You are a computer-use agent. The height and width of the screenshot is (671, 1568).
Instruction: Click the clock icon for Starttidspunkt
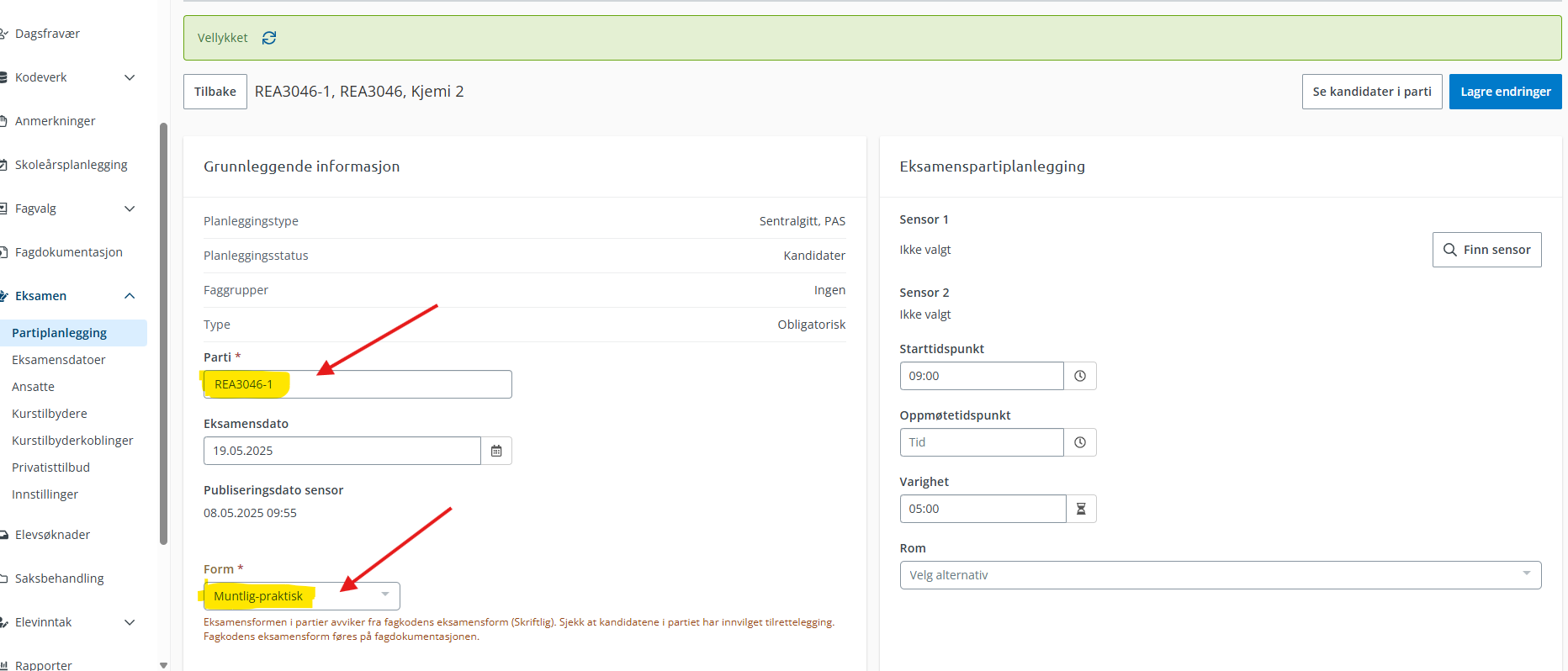(1080, 376)
